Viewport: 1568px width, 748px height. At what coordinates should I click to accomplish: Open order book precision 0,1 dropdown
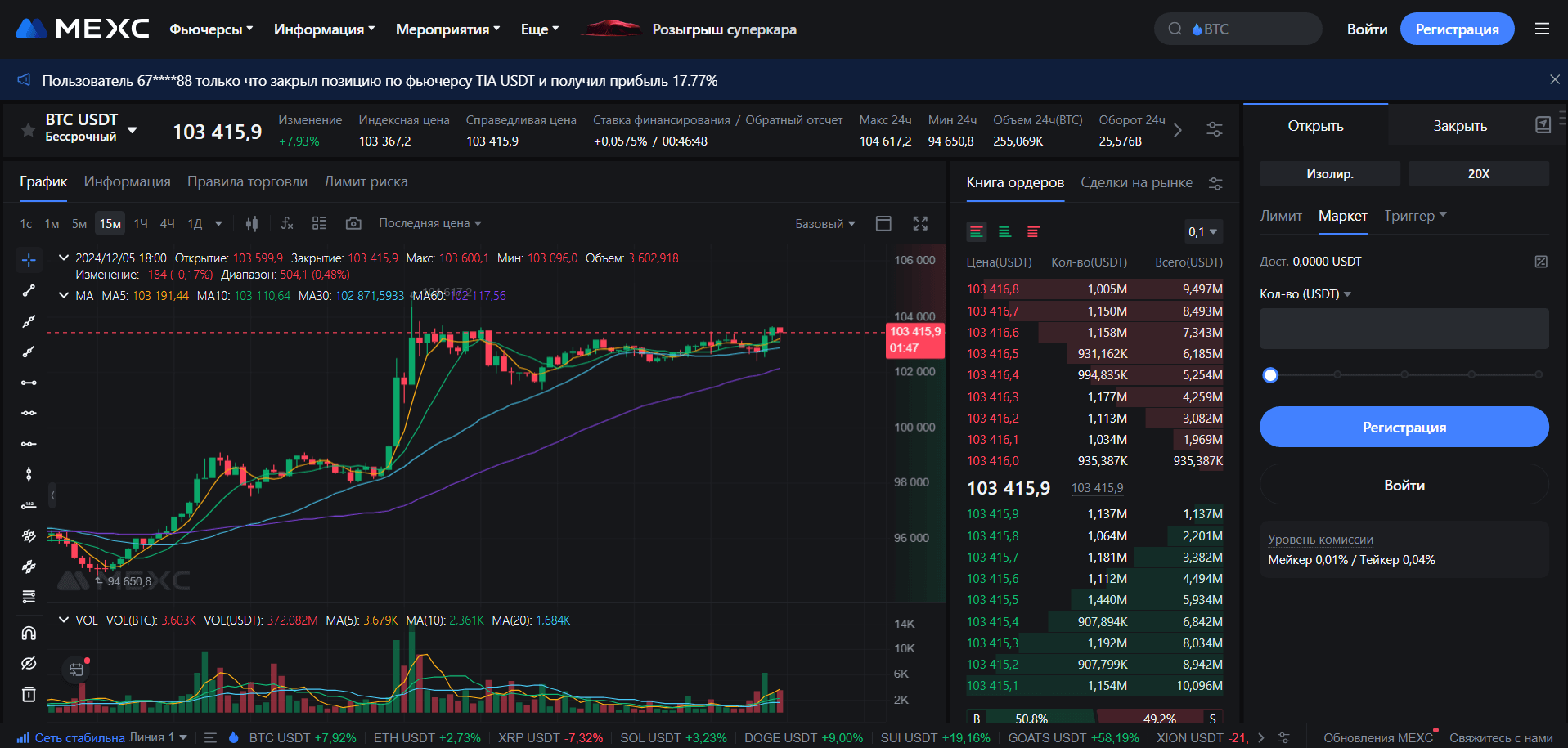(x=1203, y=232)
